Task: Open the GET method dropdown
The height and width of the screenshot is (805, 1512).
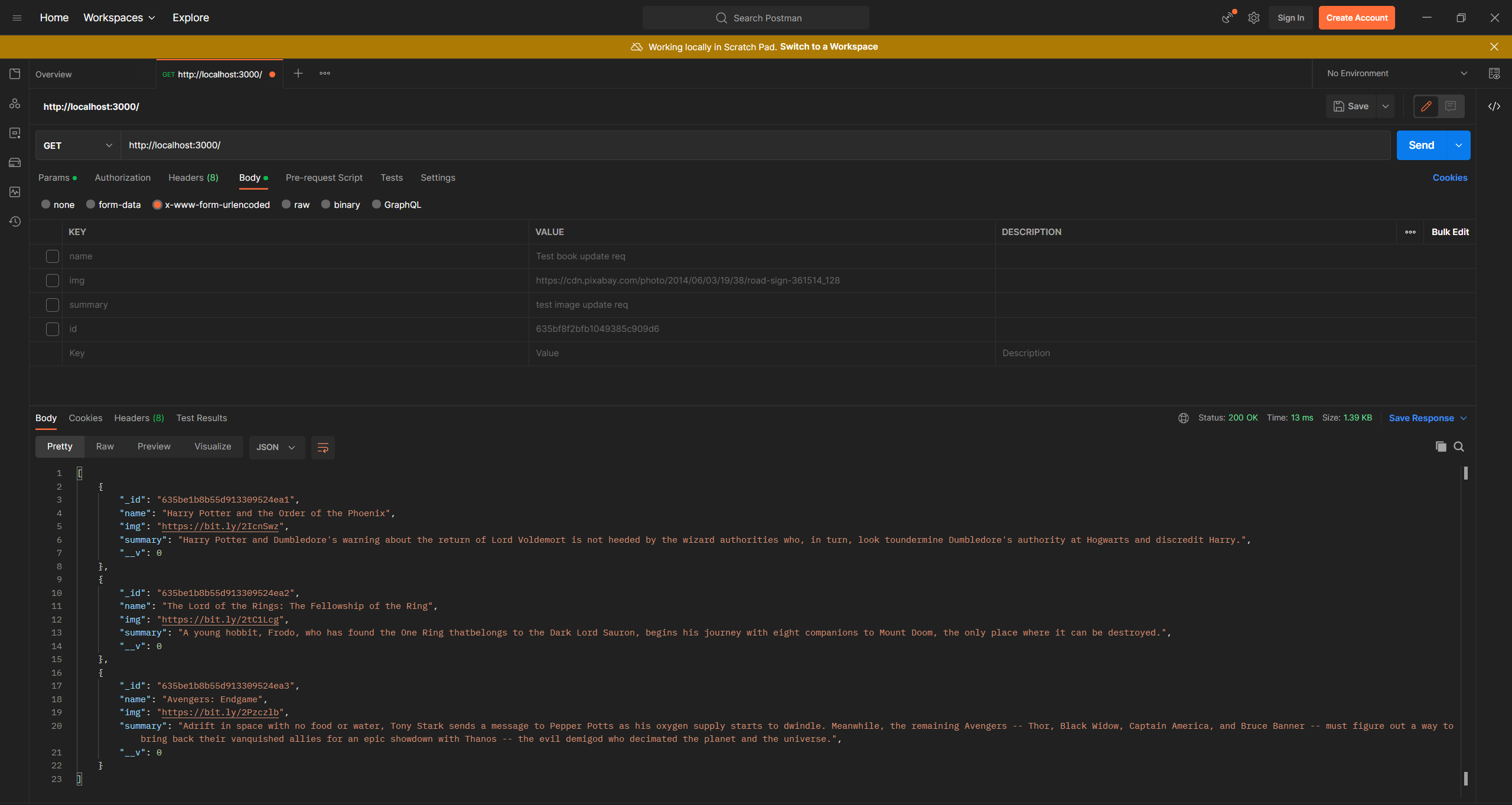Action: pos(77,145)
